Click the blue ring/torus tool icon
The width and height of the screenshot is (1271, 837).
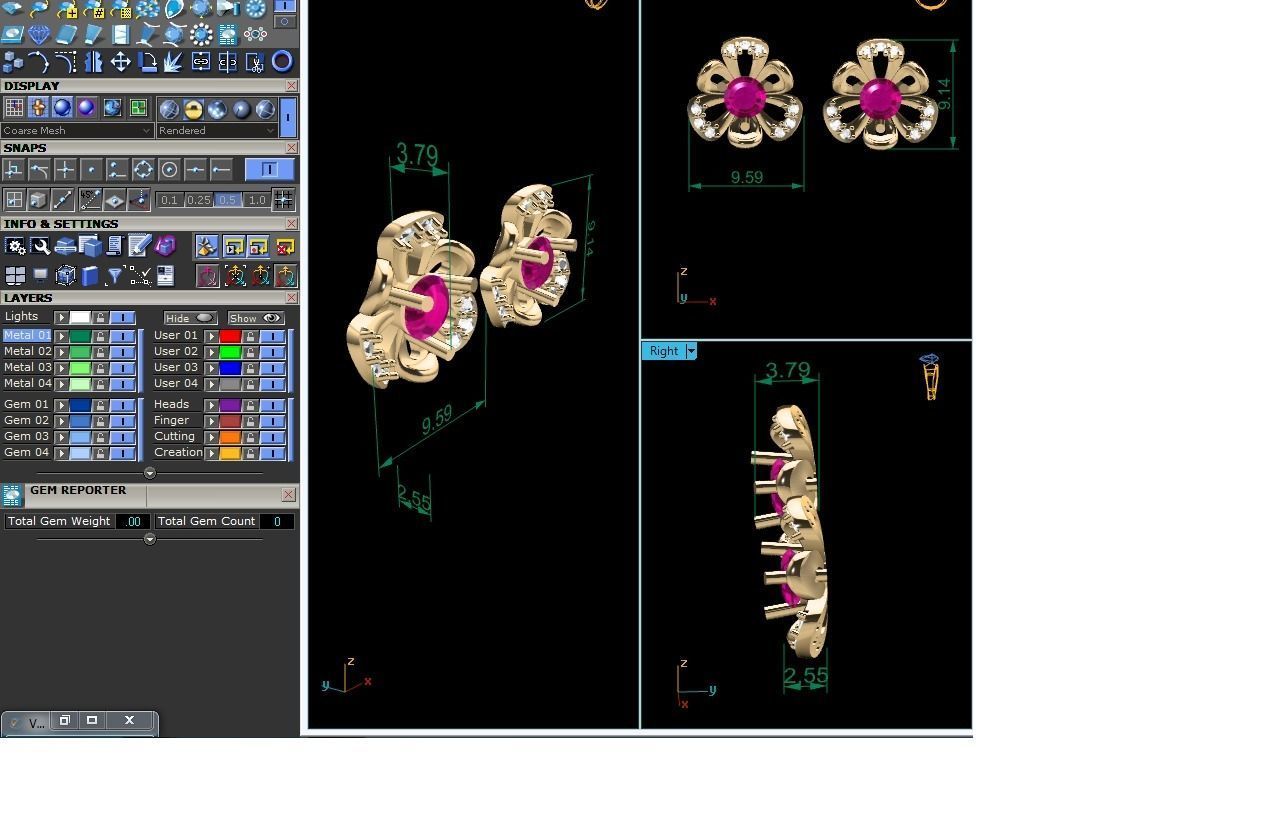[282, 62]
